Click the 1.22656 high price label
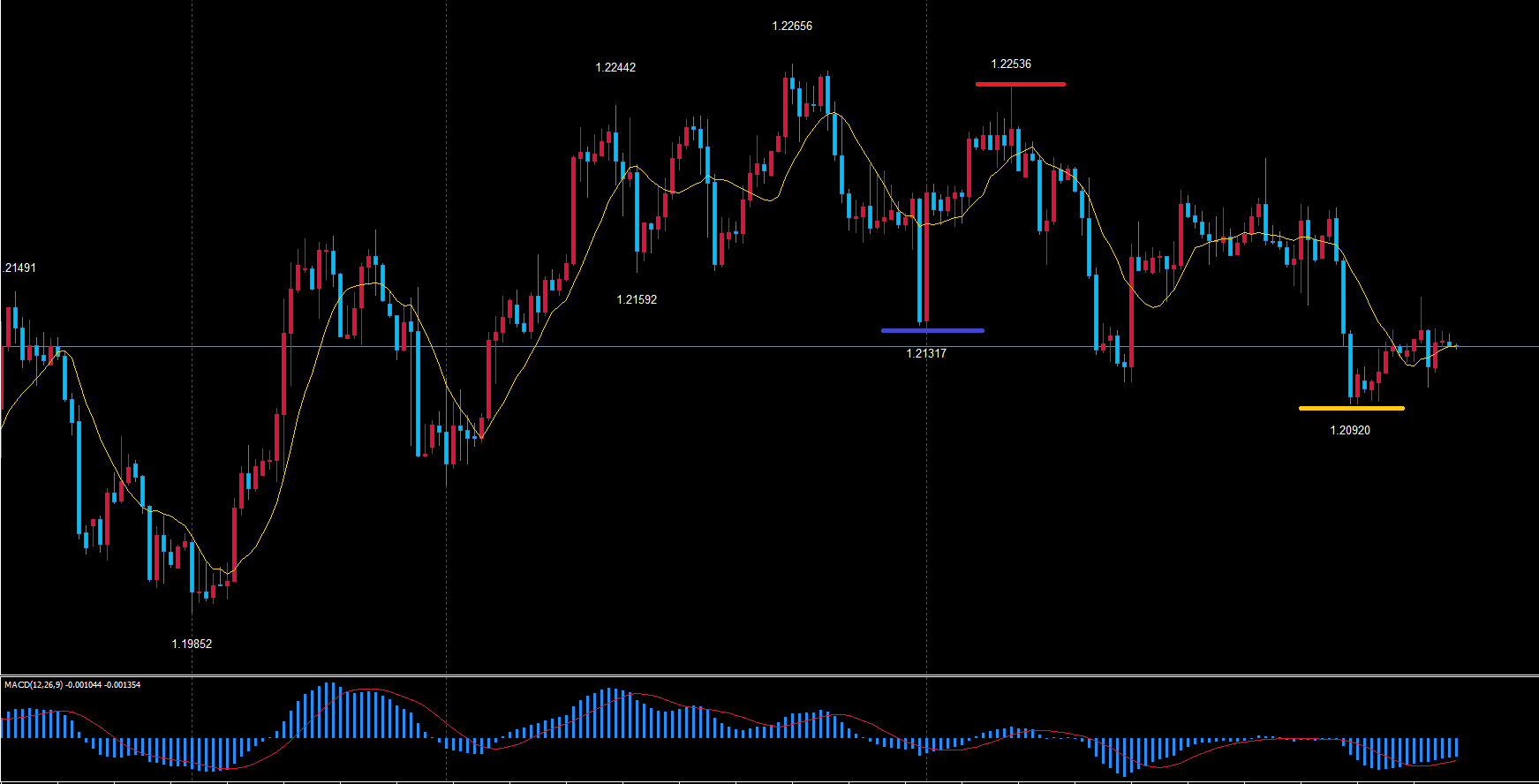Screen dimensions: 1539x784 click(x=792, y=26)
